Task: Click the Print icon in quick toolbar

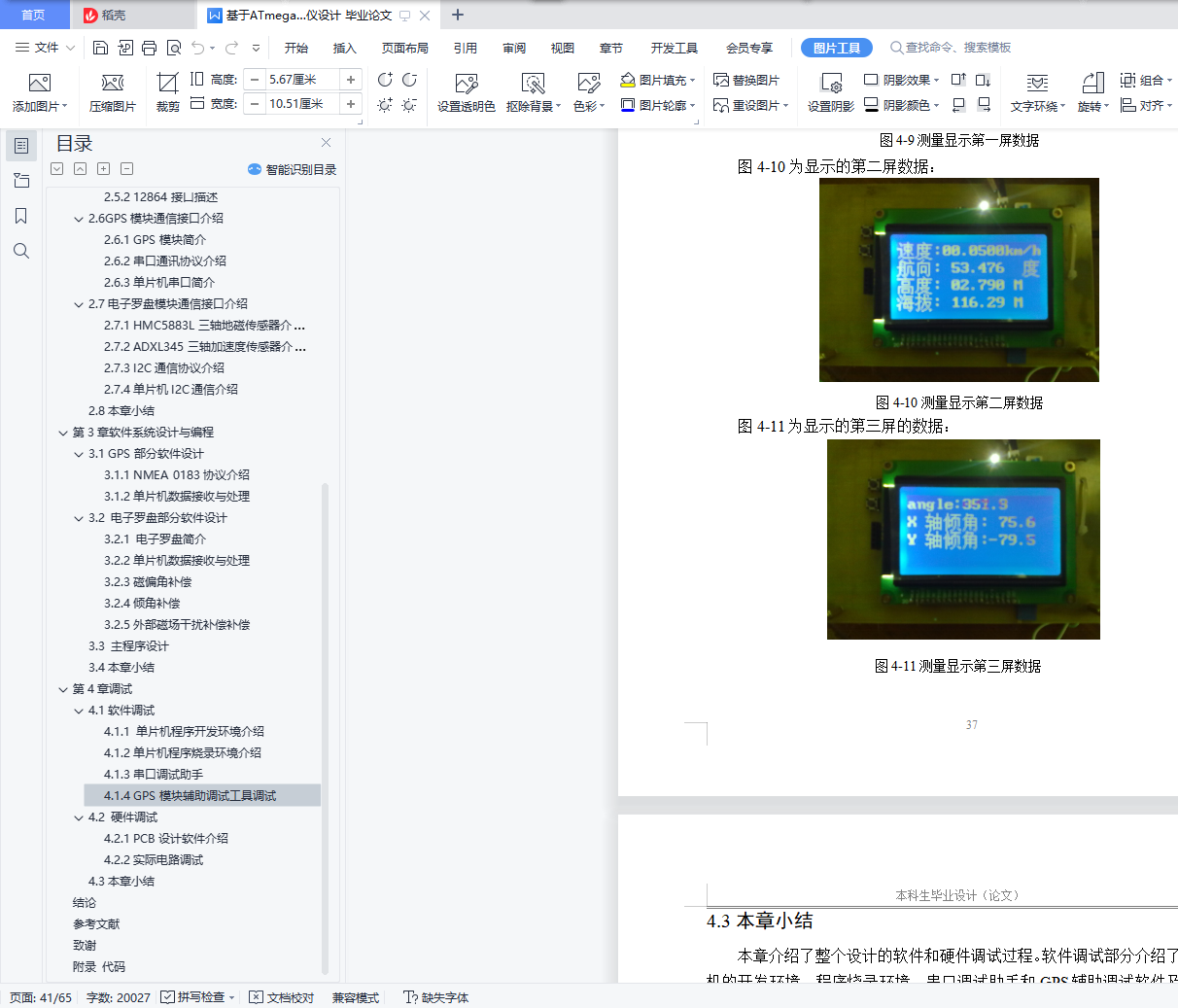Action: tap(149, 48)
